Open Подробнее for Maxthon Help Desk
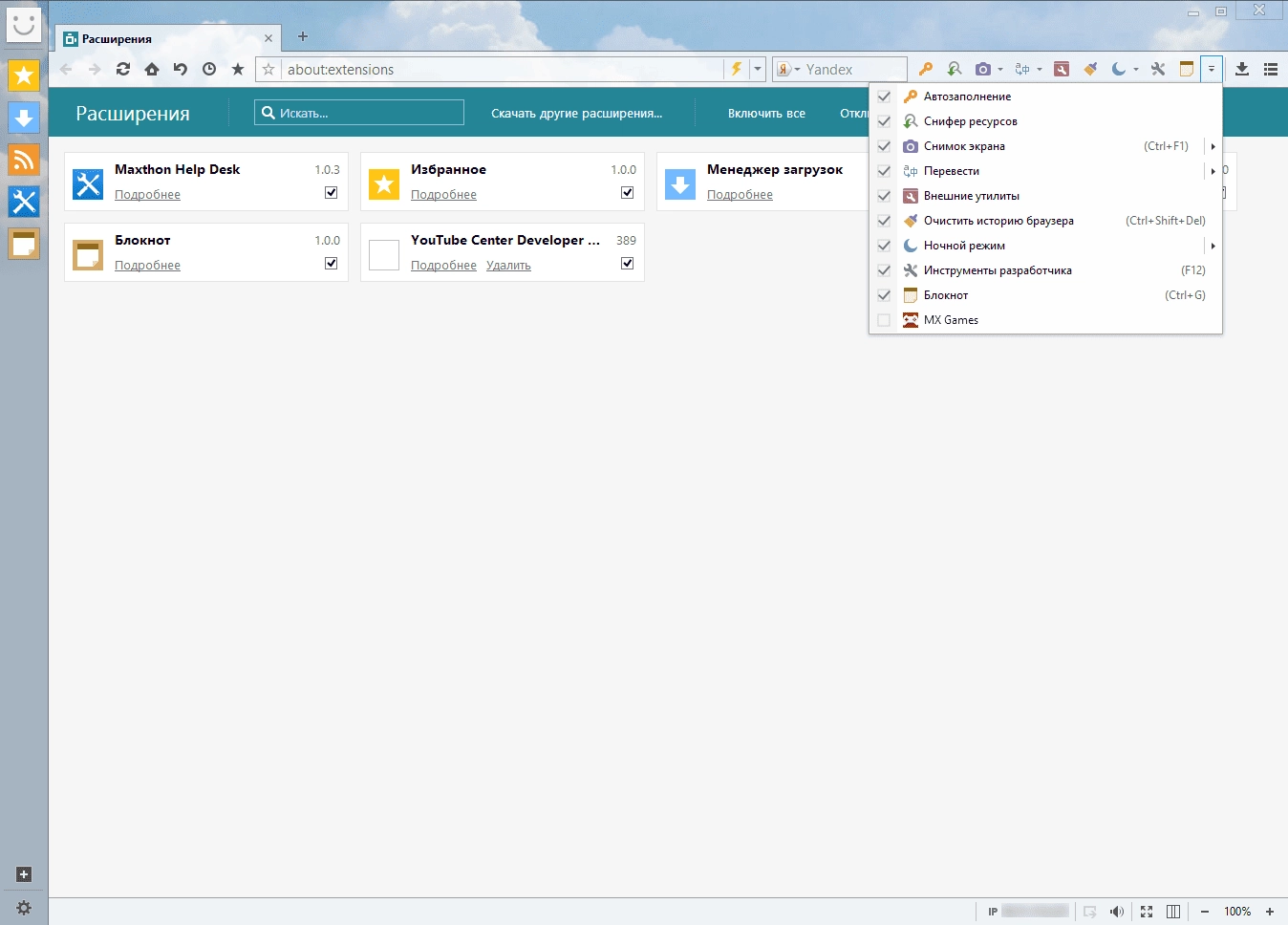The height and width of the screenshot is (925, 1288). tap(147, 194)
